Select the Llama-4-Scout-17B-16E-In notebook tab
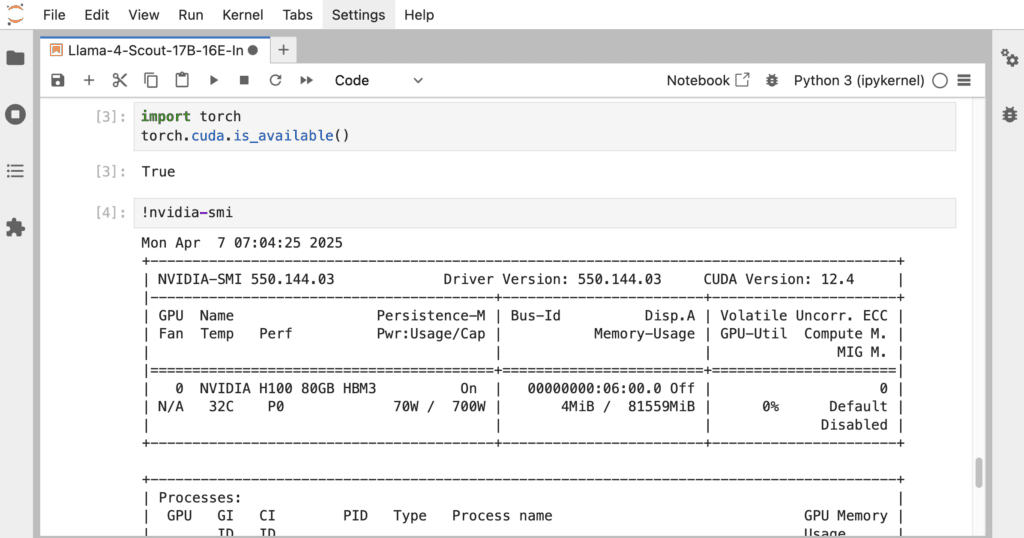 (155, 50)
